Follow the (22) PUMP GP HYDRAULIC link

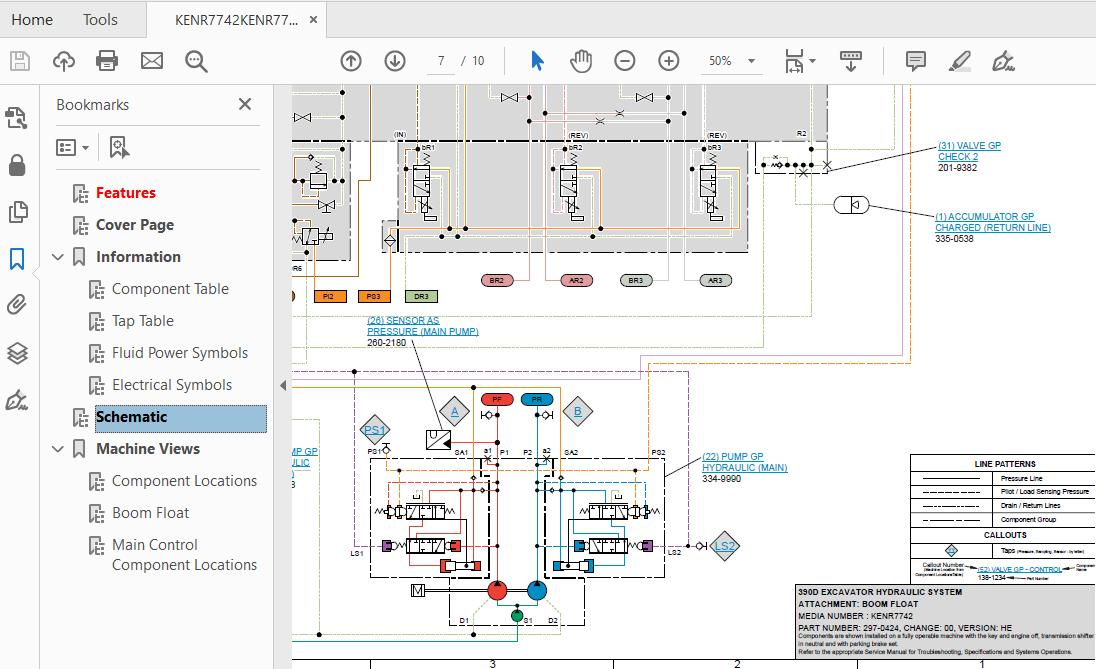pos(744,462)
